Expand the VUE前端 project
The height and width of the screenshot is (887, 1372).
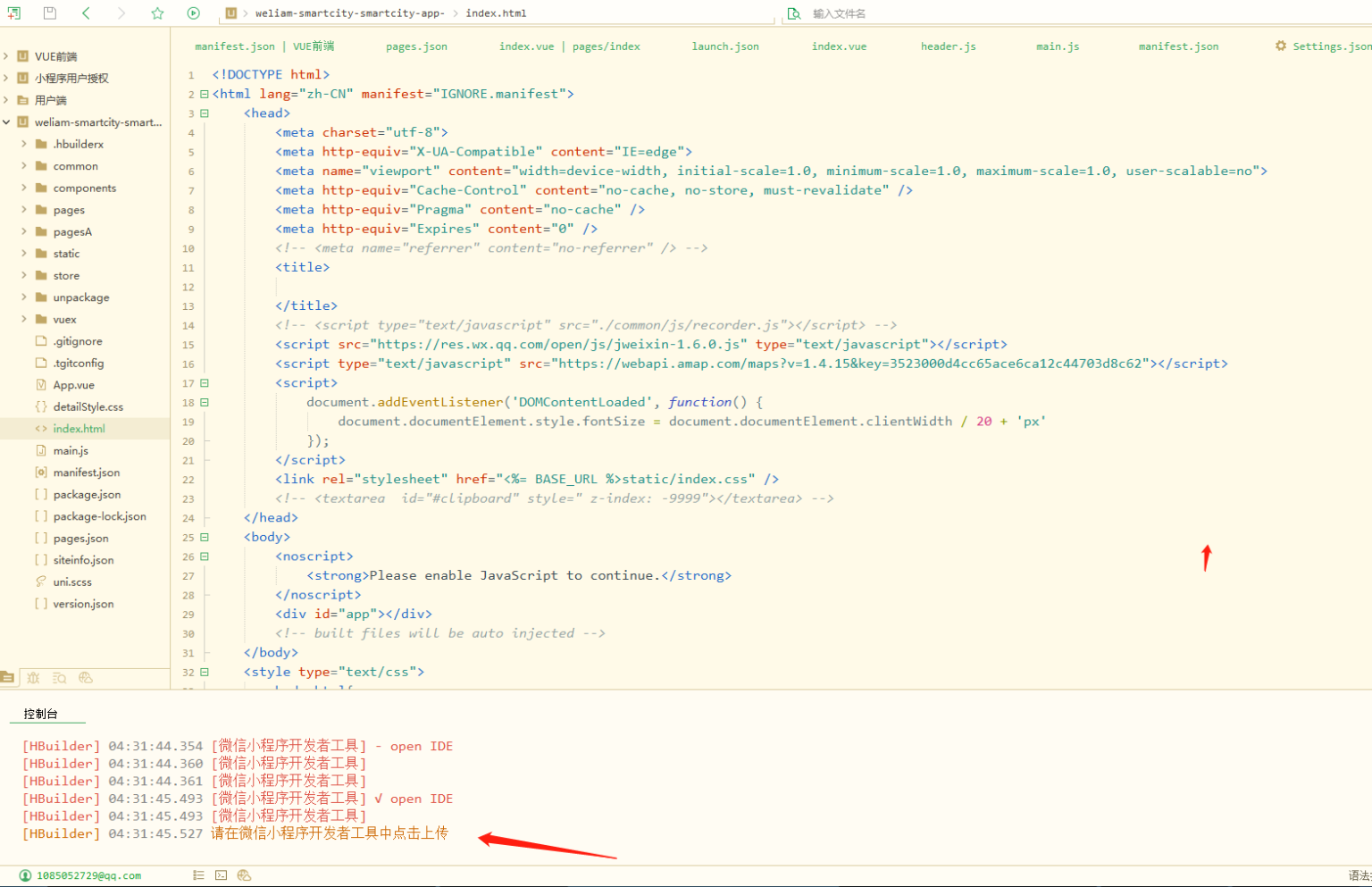6,56
